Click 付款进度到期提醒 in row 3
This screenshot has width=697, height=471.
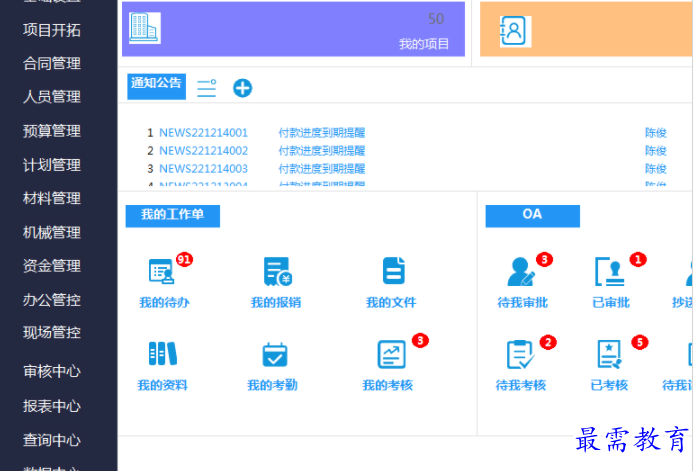coord(322,168)
